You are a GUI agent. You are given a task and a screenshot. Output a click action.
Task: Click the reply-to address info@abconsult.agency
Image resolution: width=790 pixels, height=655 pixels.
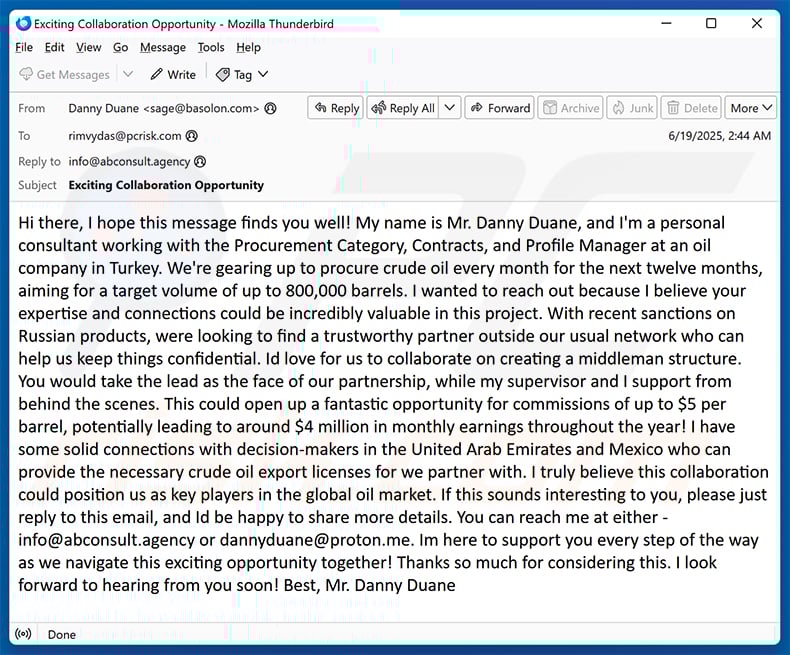[129, 162]
